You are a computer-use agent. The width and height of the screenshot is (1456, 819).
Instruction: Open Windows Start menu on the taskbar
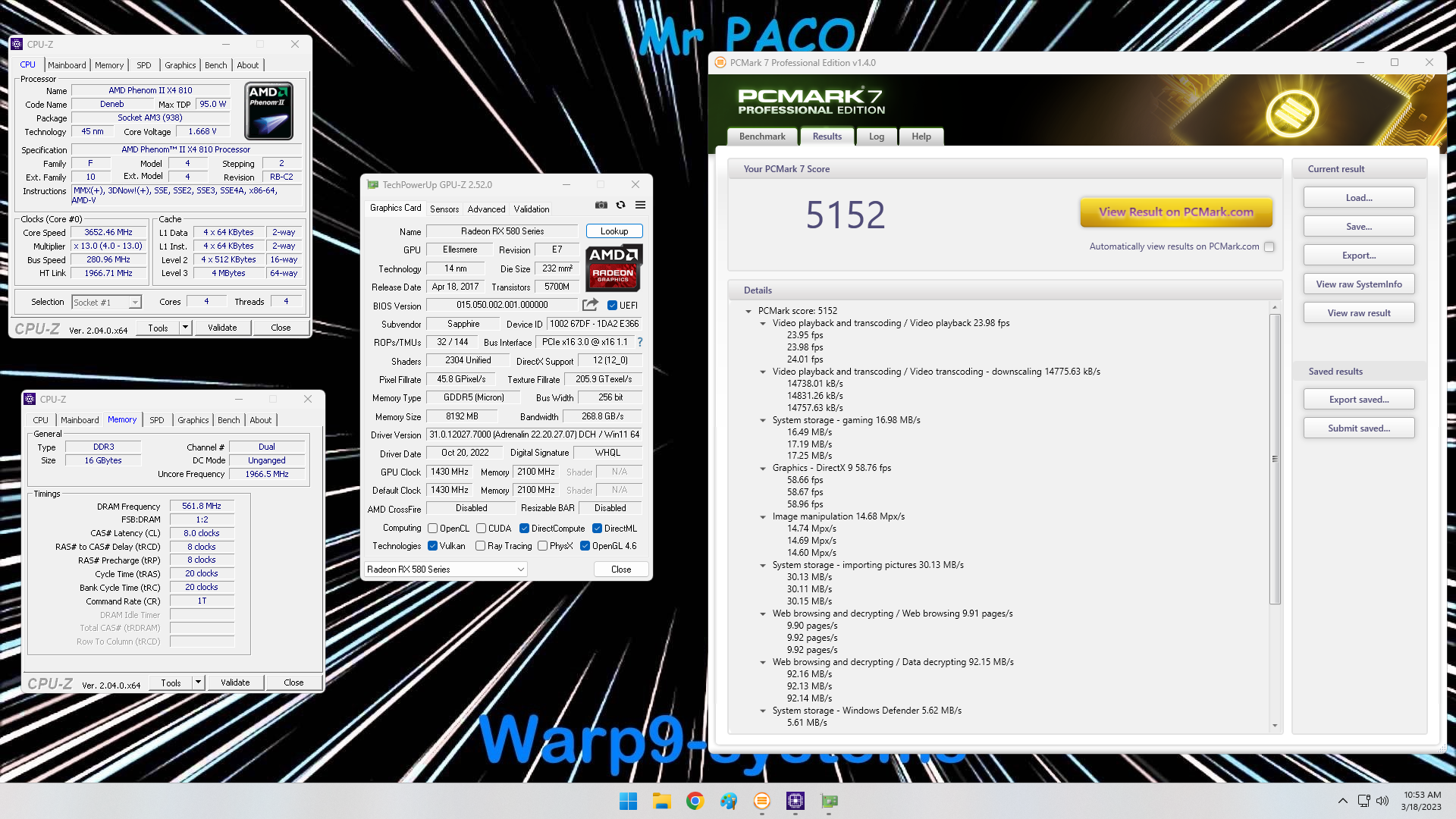tap(628, 801)
